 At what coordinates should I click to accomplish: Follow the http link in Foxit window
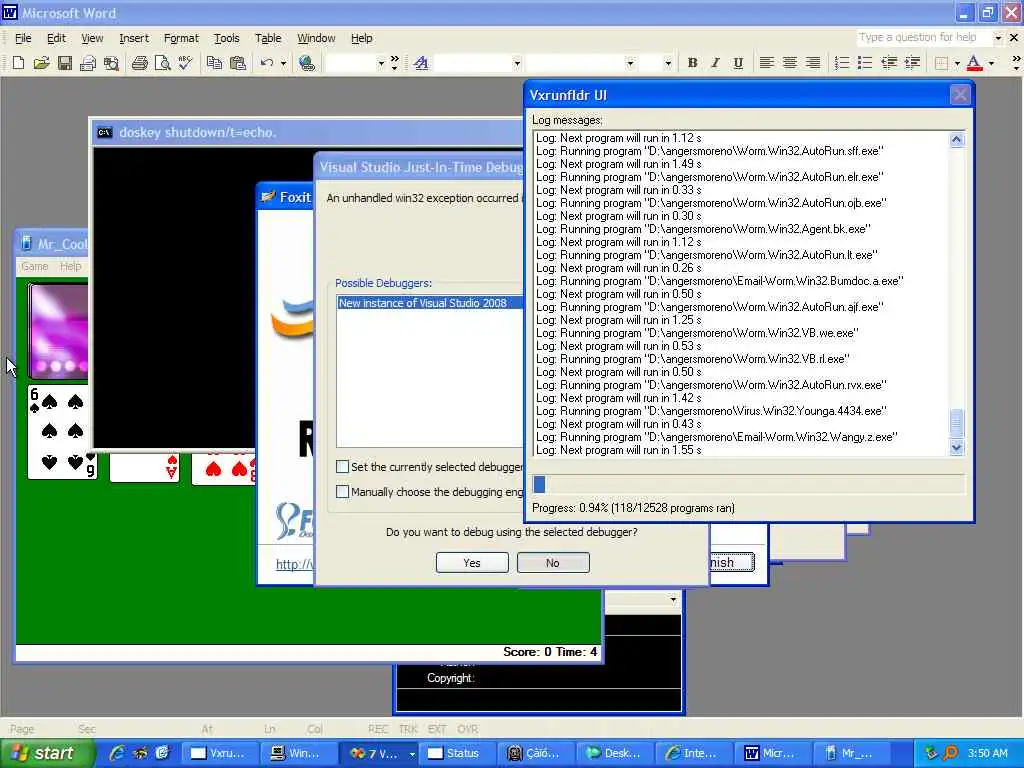(x=294, y=564)
